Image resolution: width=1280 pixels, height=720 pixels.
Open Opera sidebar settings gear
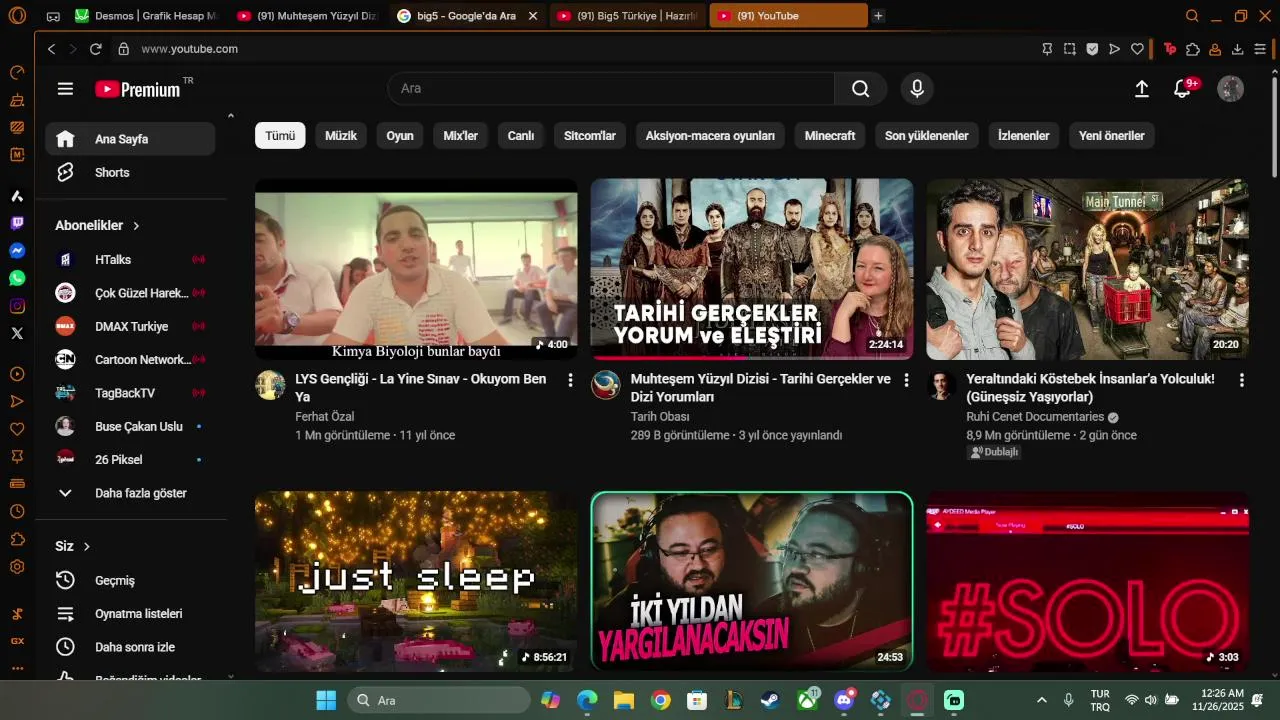tap(17, 567)
